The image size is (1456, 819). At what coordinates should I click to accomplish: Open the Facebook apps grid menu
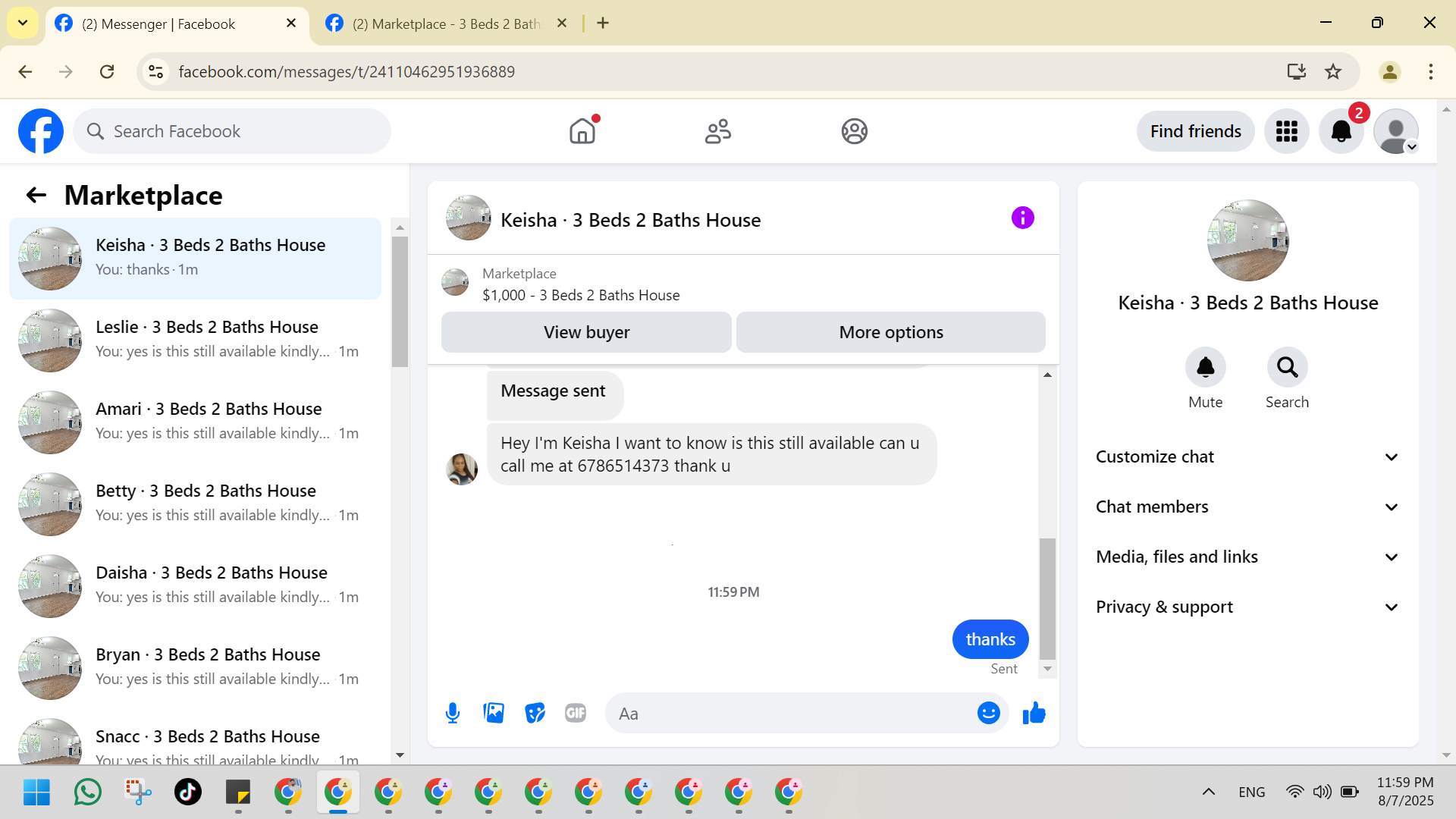point(1286,131)
